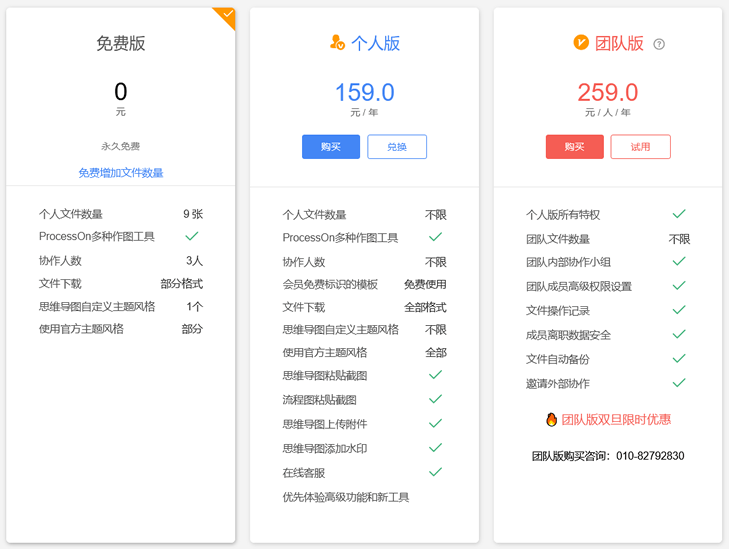Click the 全部 official theme value

[436, 353]
